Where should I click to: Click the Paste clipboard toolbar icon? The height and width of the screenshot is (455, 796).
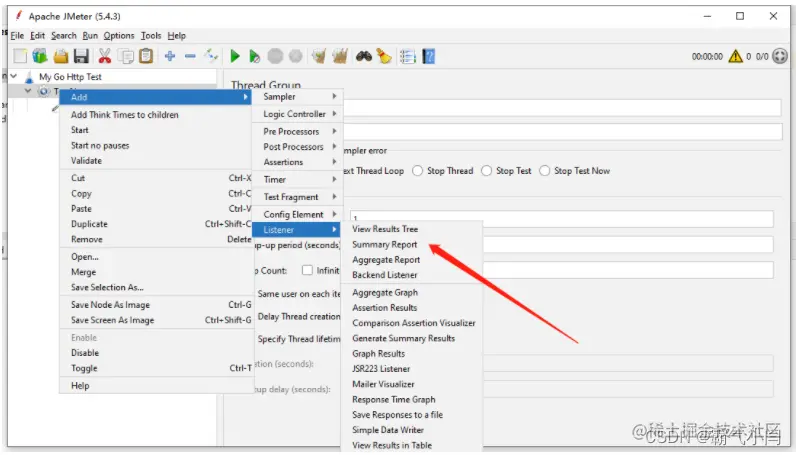pos(146,56)
